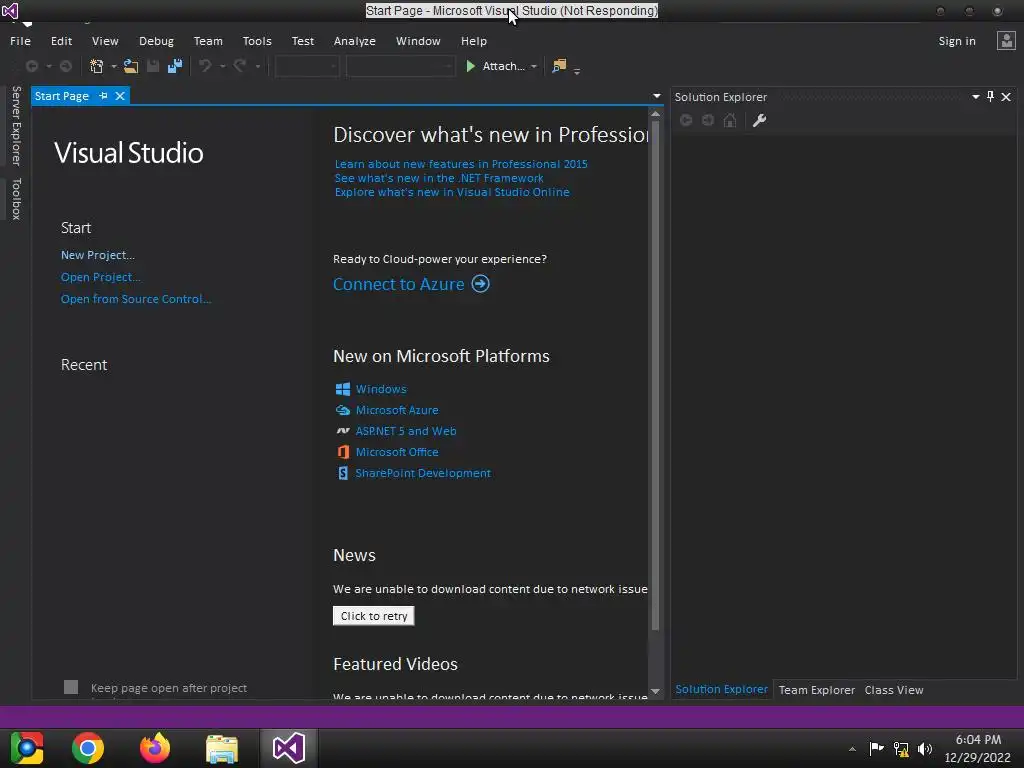
Task: Click the New Project toolbar icon
Action: coord(97,66)
